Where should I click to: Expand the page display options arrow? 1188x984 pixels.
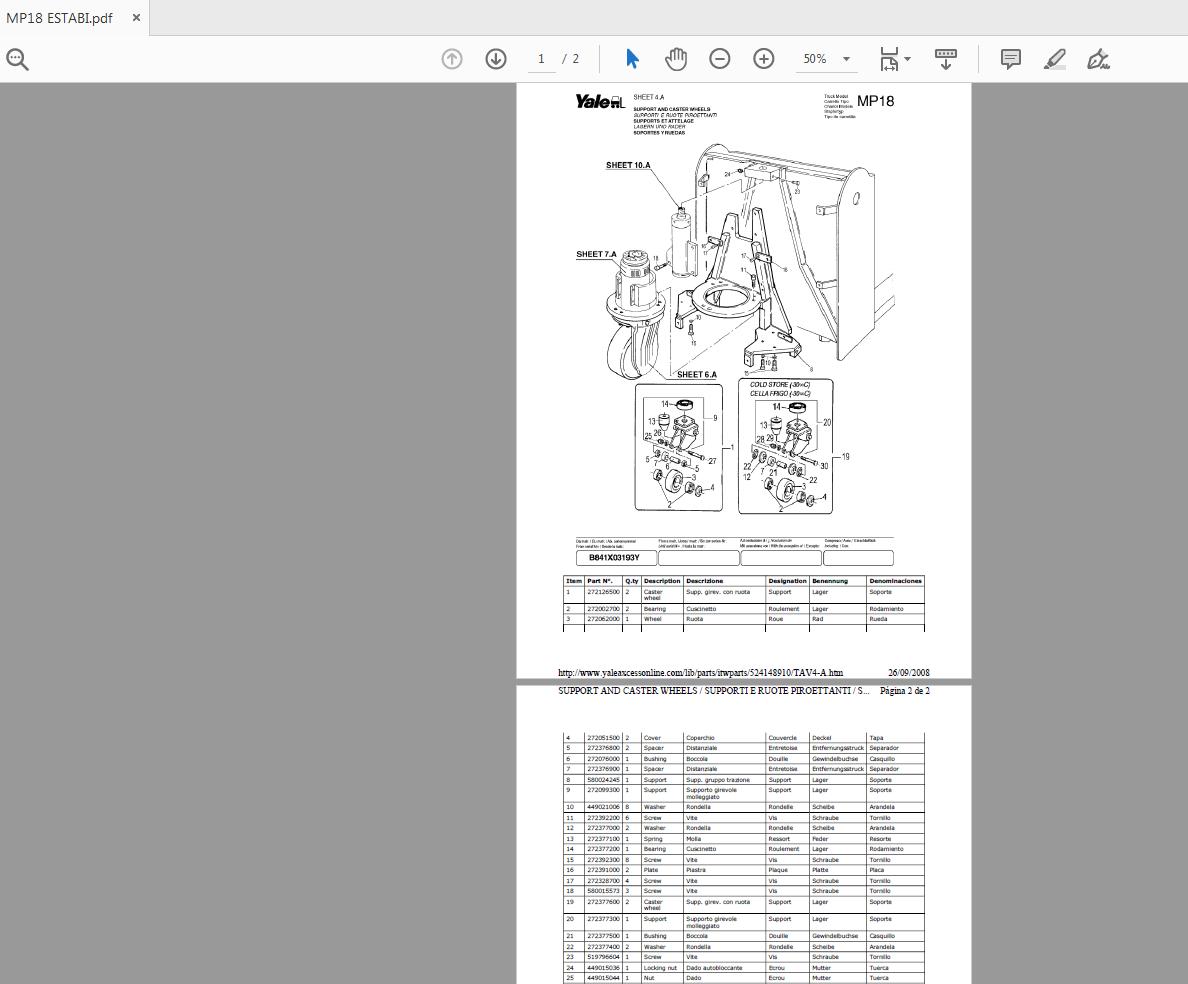pos(908,59)
